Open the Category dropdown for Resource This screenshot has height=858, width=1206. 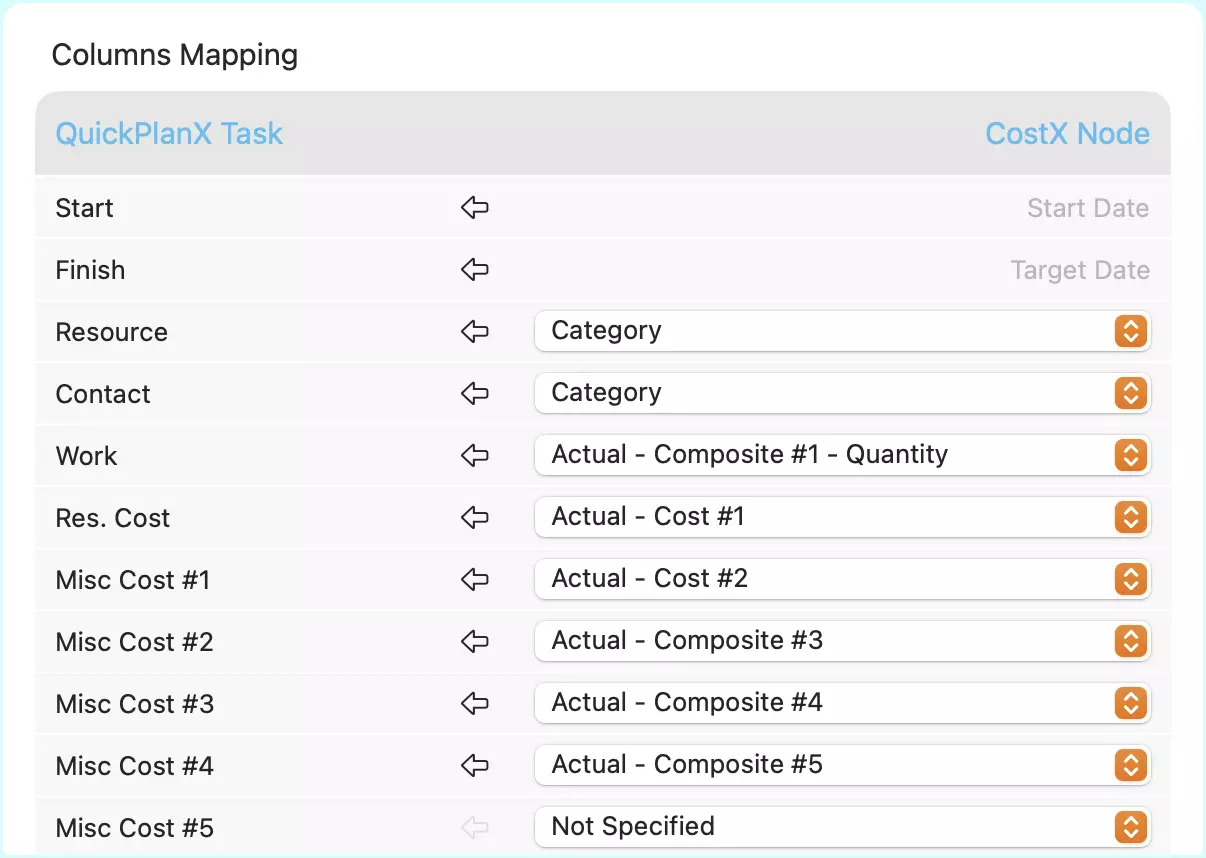click(843, 332)
